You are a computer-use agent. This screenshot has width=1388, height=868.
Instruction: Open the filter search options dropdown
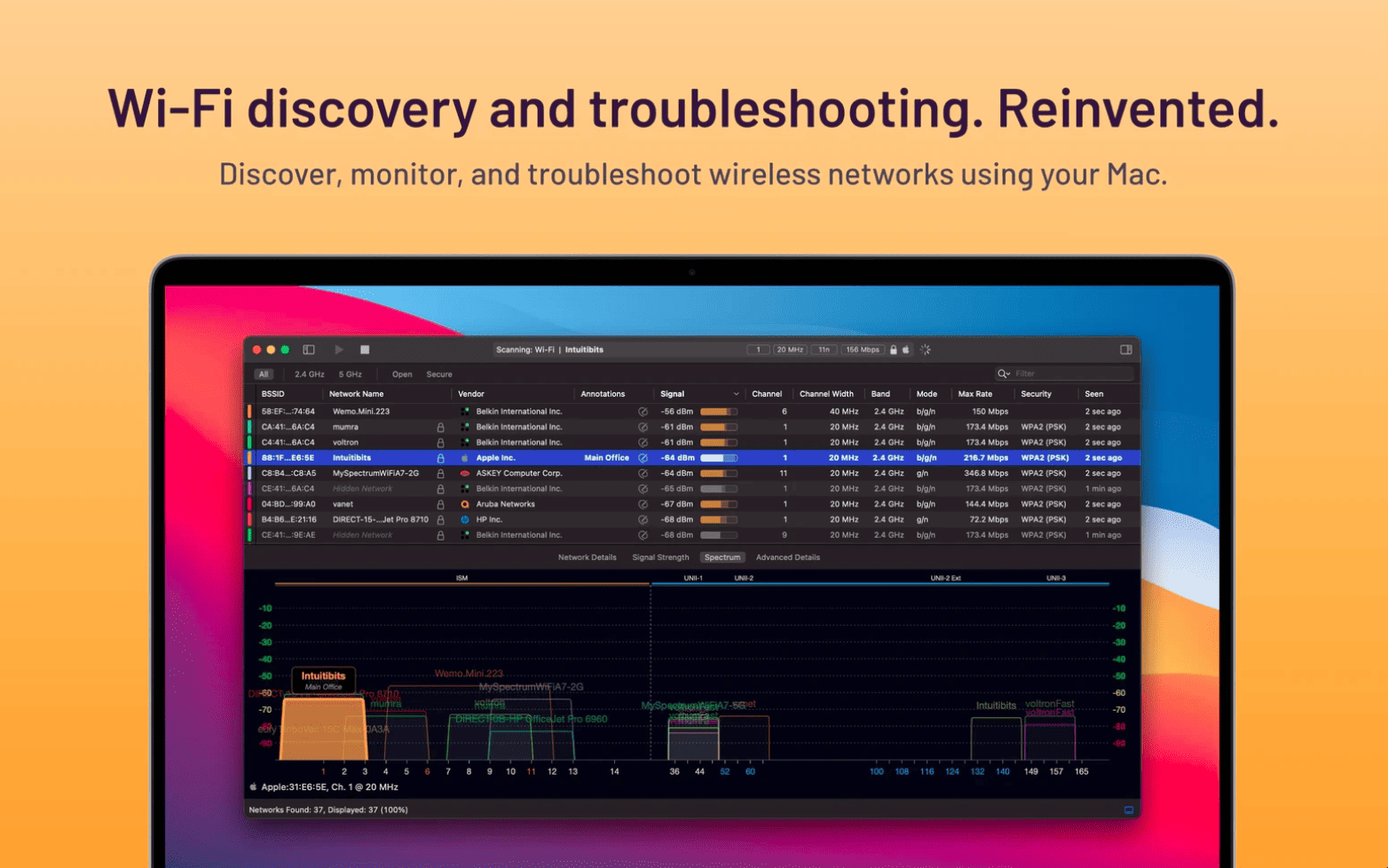[x=1004, y=374]
